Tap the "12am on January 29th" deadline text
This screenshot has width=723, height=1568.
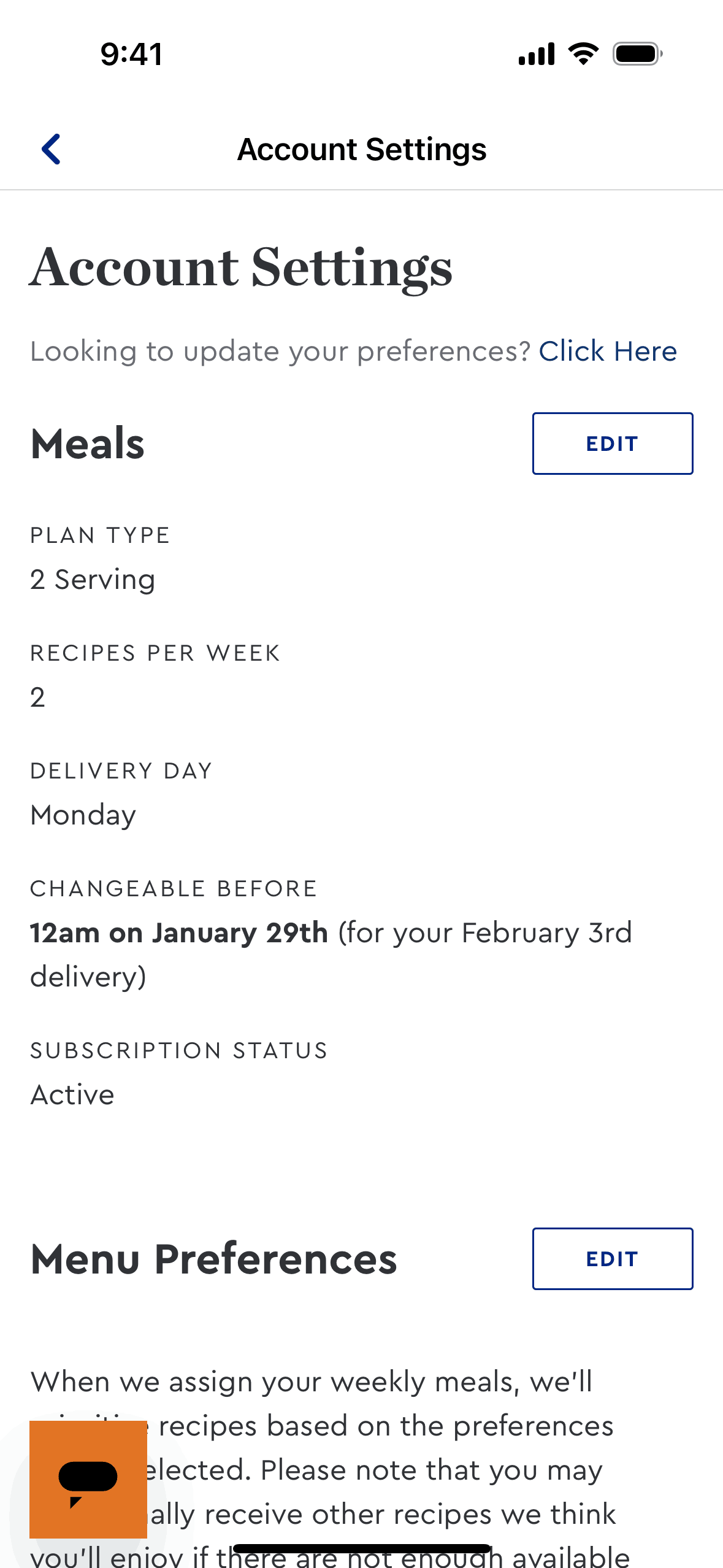click(x=179, y=933)
